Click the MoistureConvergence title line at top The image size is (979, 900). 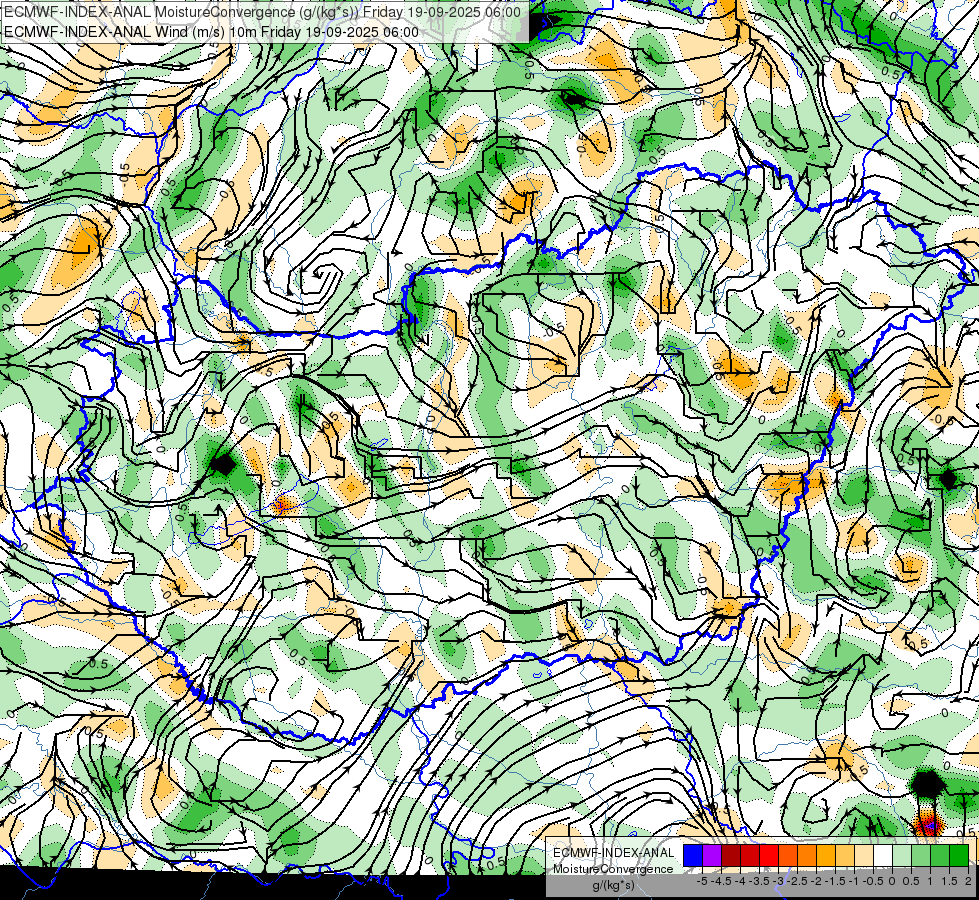click(x=262, y=12)
